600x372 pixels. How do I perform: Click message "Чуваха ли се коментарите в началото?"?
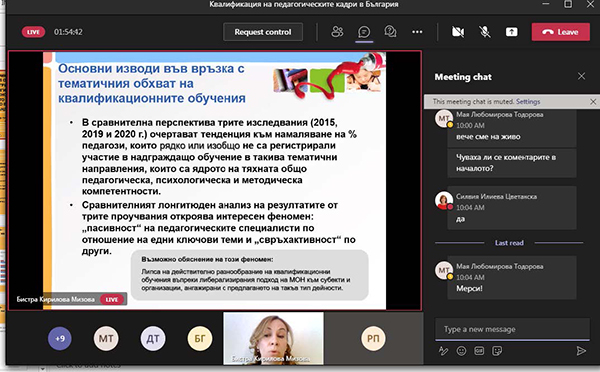point(506,163)
